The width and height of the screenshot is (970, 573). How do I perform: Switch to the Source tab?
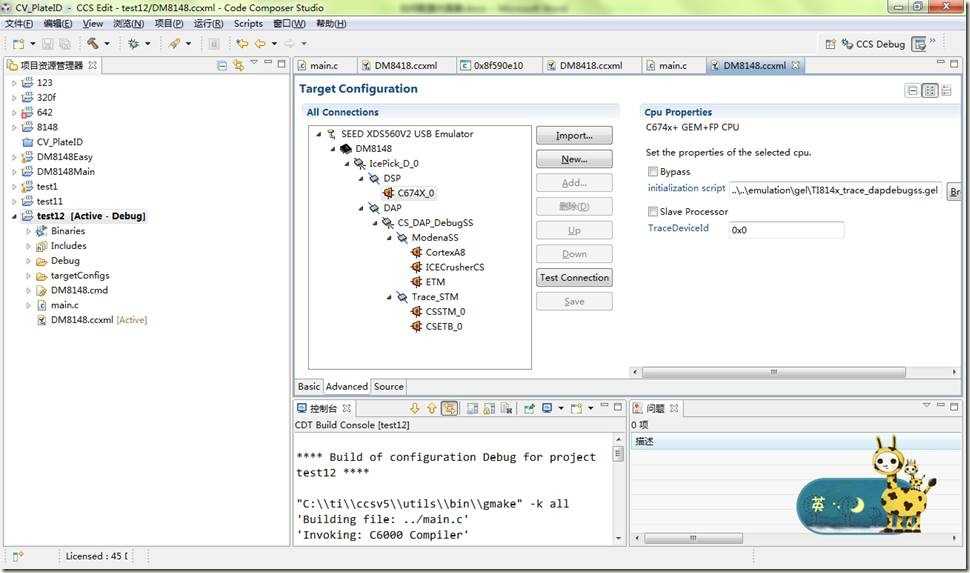[x=388, y=387]
